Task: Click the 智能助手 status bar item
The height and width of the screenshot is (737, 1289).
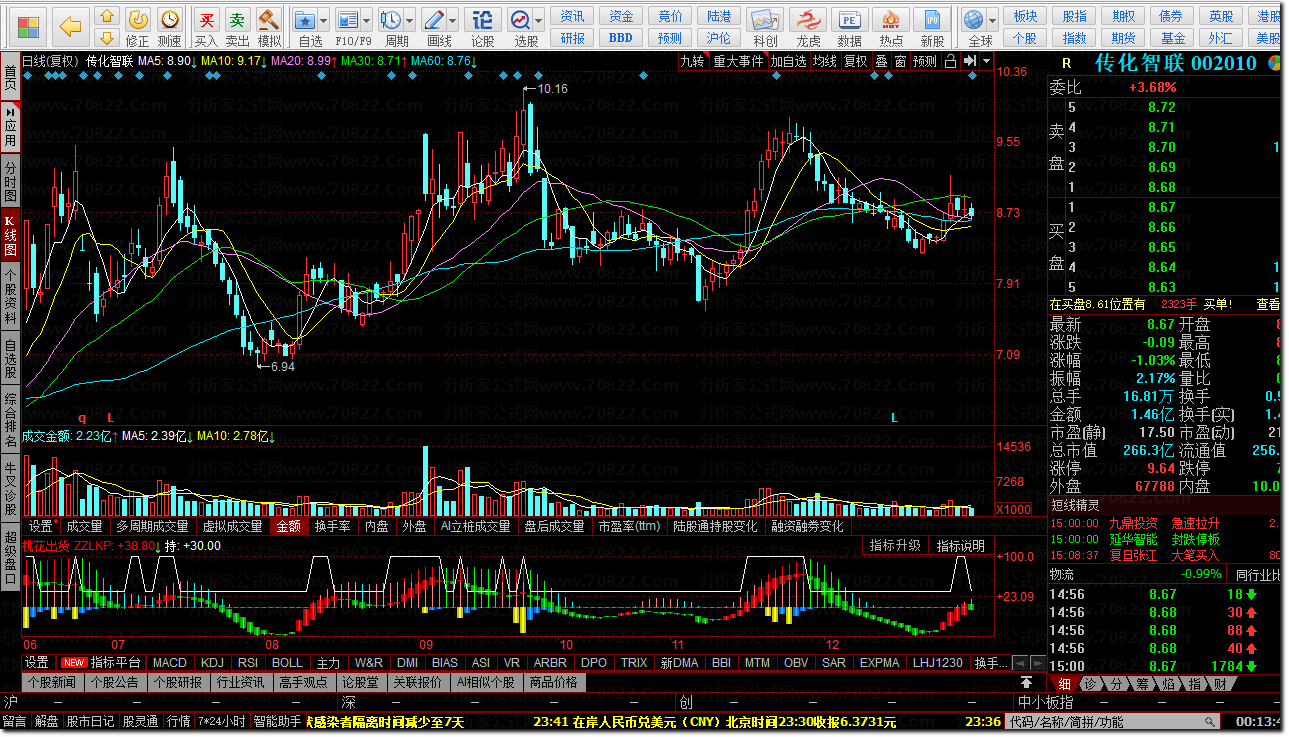Action: click(277, 721)
